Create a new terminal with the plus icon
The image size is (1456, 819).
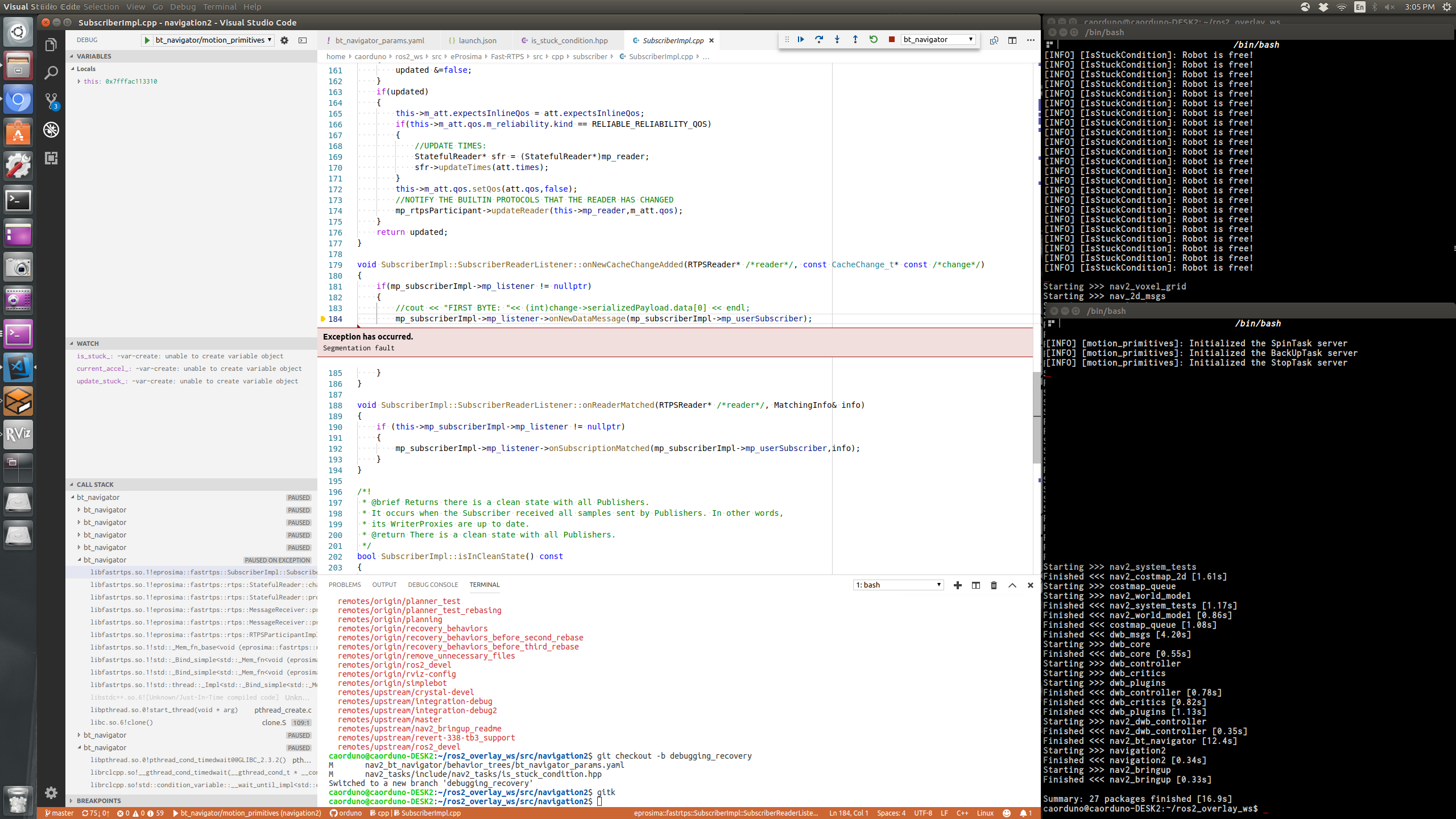[x=958, y=585]
